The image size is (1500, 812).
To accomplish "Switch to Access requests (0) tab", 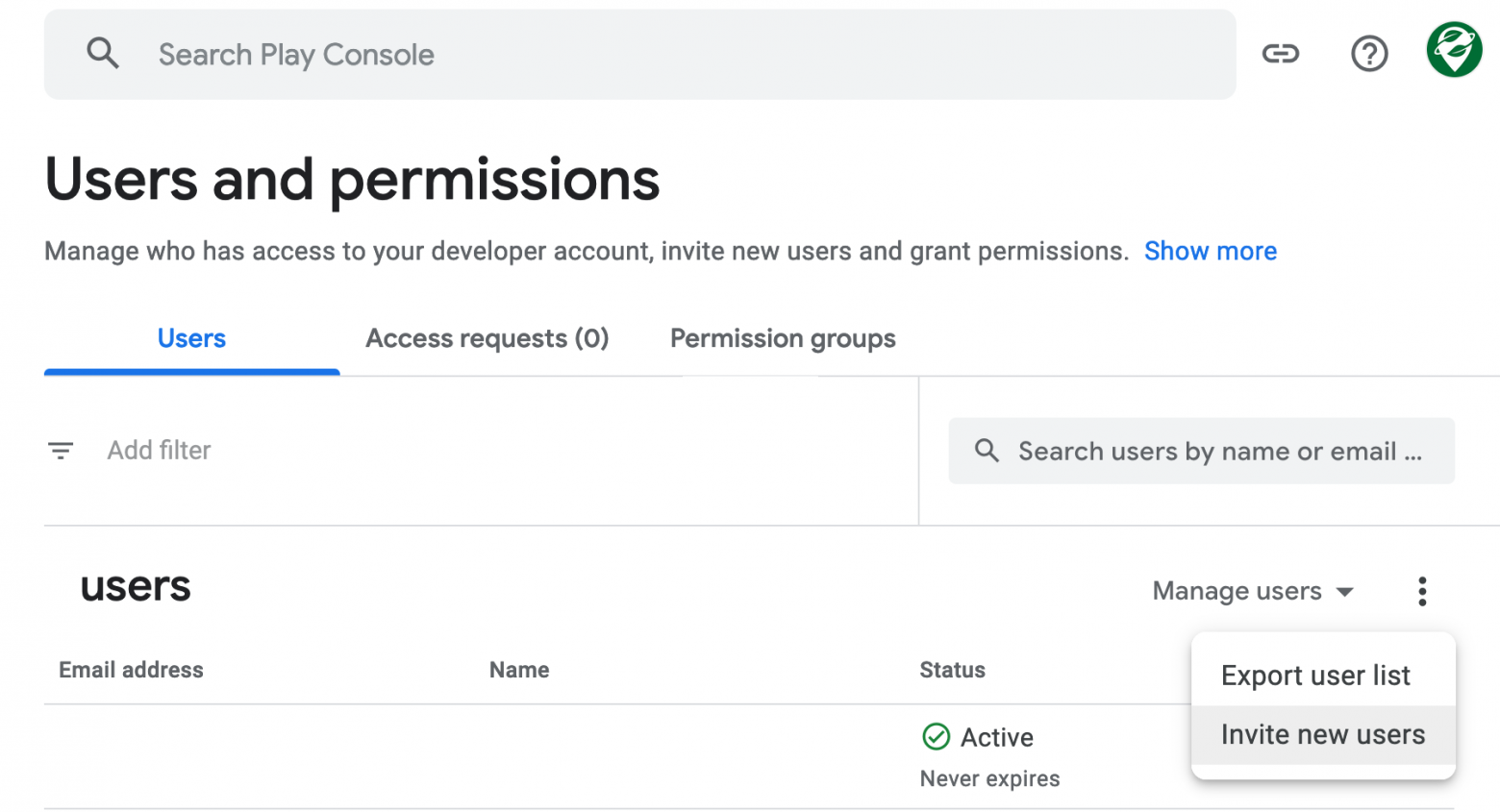I will tap(487, 338).
